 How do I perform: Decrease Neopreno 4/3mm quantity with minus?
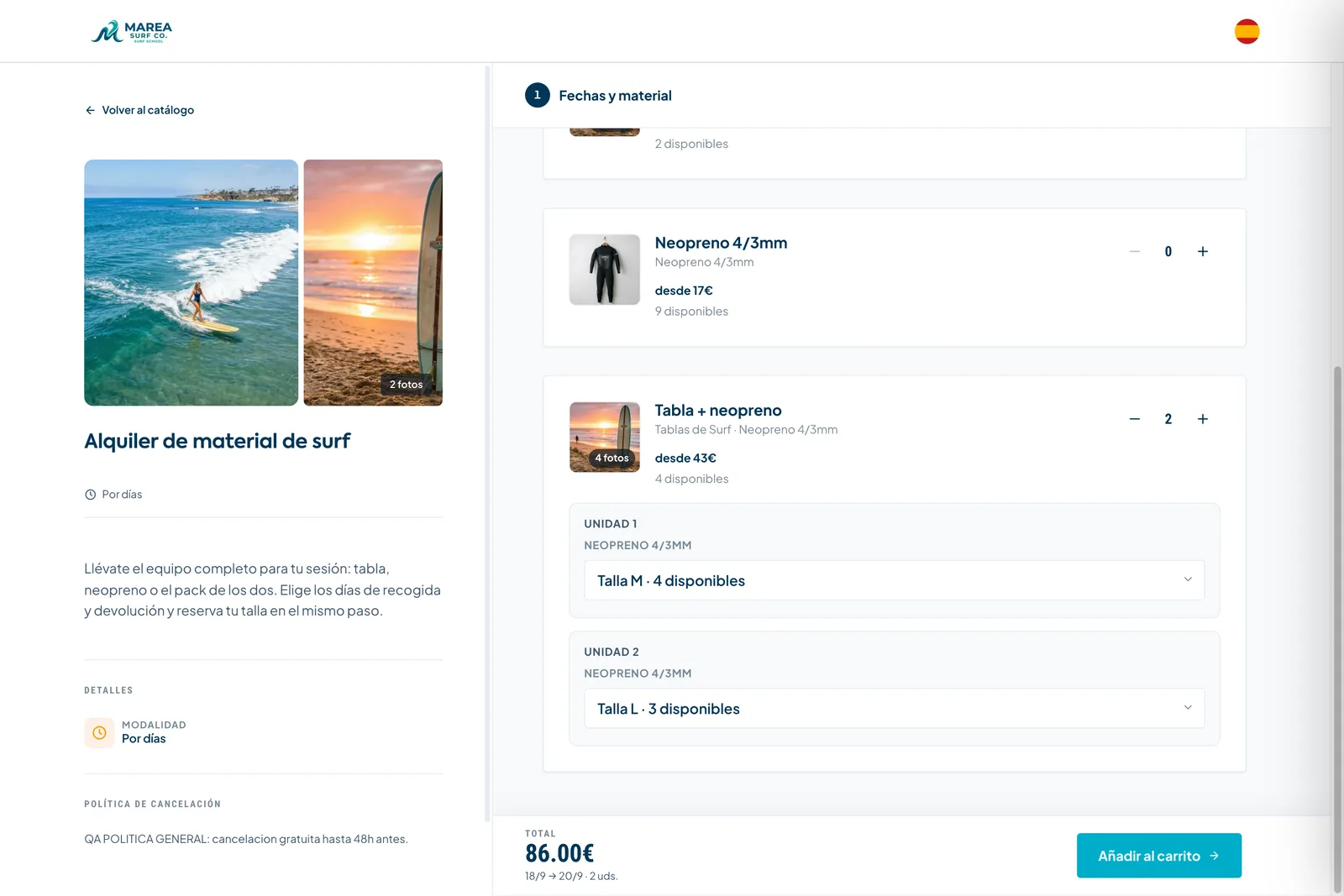tap(1135, 251)
